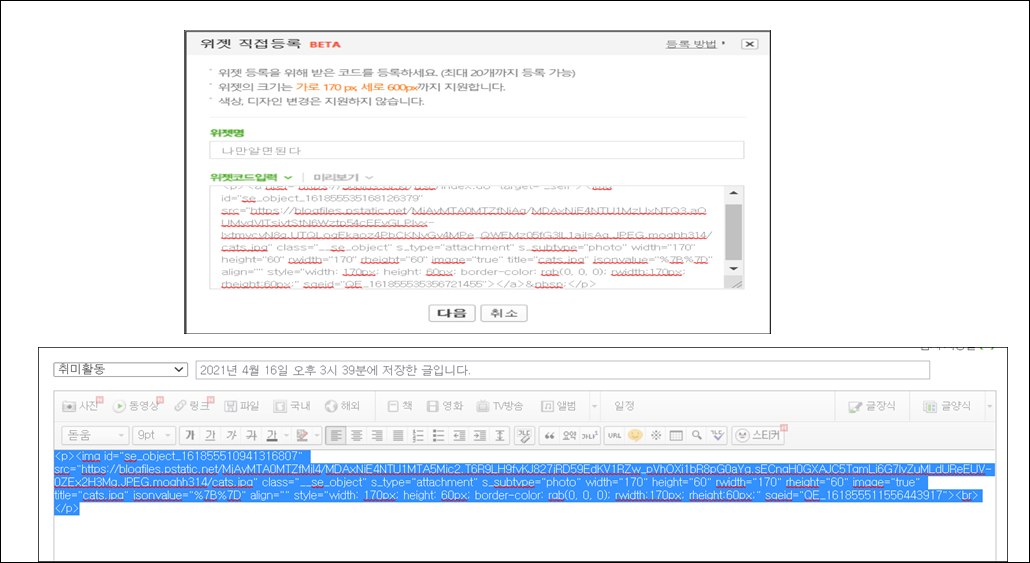Click the 요약 summary tool
Viewport: 1030px width, 563px height.
(570, 435)
